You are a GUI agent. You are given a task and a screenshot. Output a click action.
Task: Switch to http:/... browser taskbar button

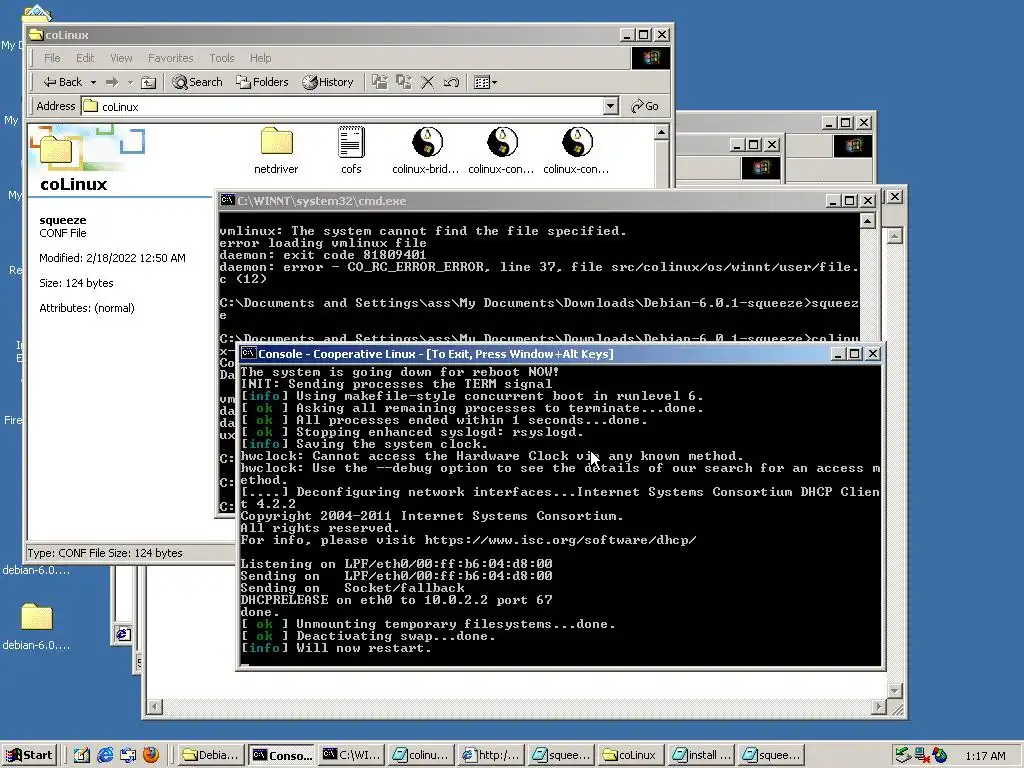(492, 755)
